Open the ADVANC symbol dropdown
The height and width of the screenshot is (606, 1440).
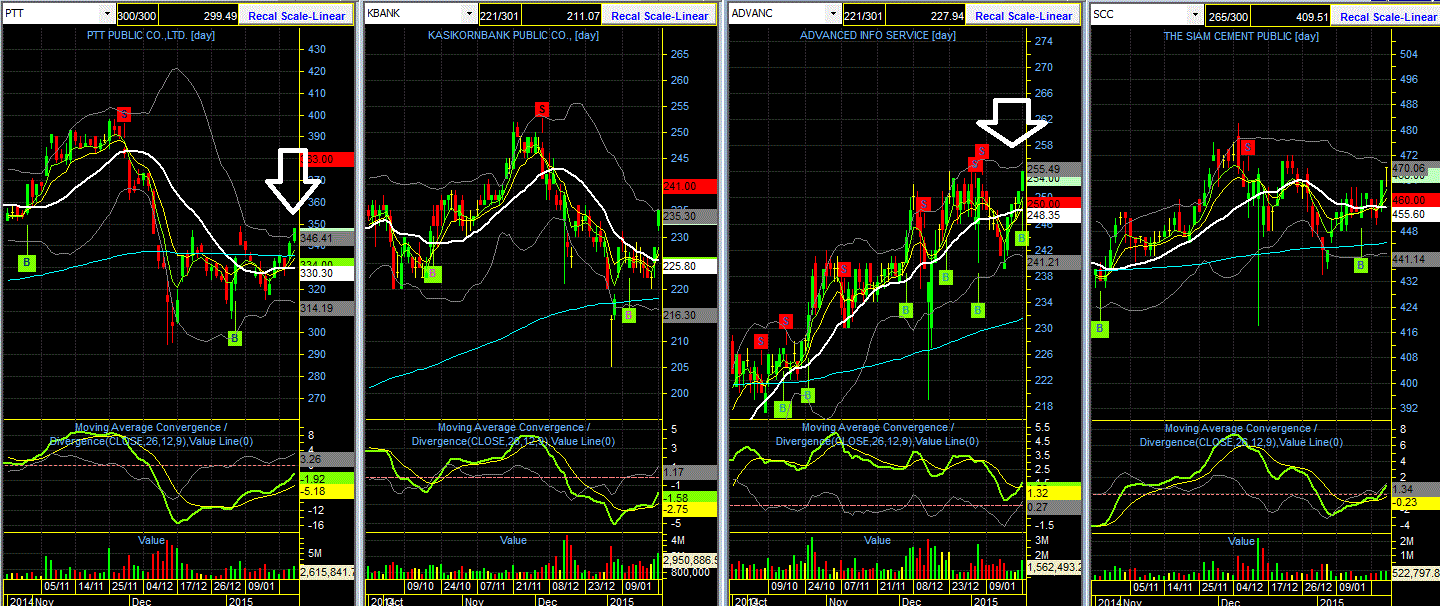click(833, 14)
